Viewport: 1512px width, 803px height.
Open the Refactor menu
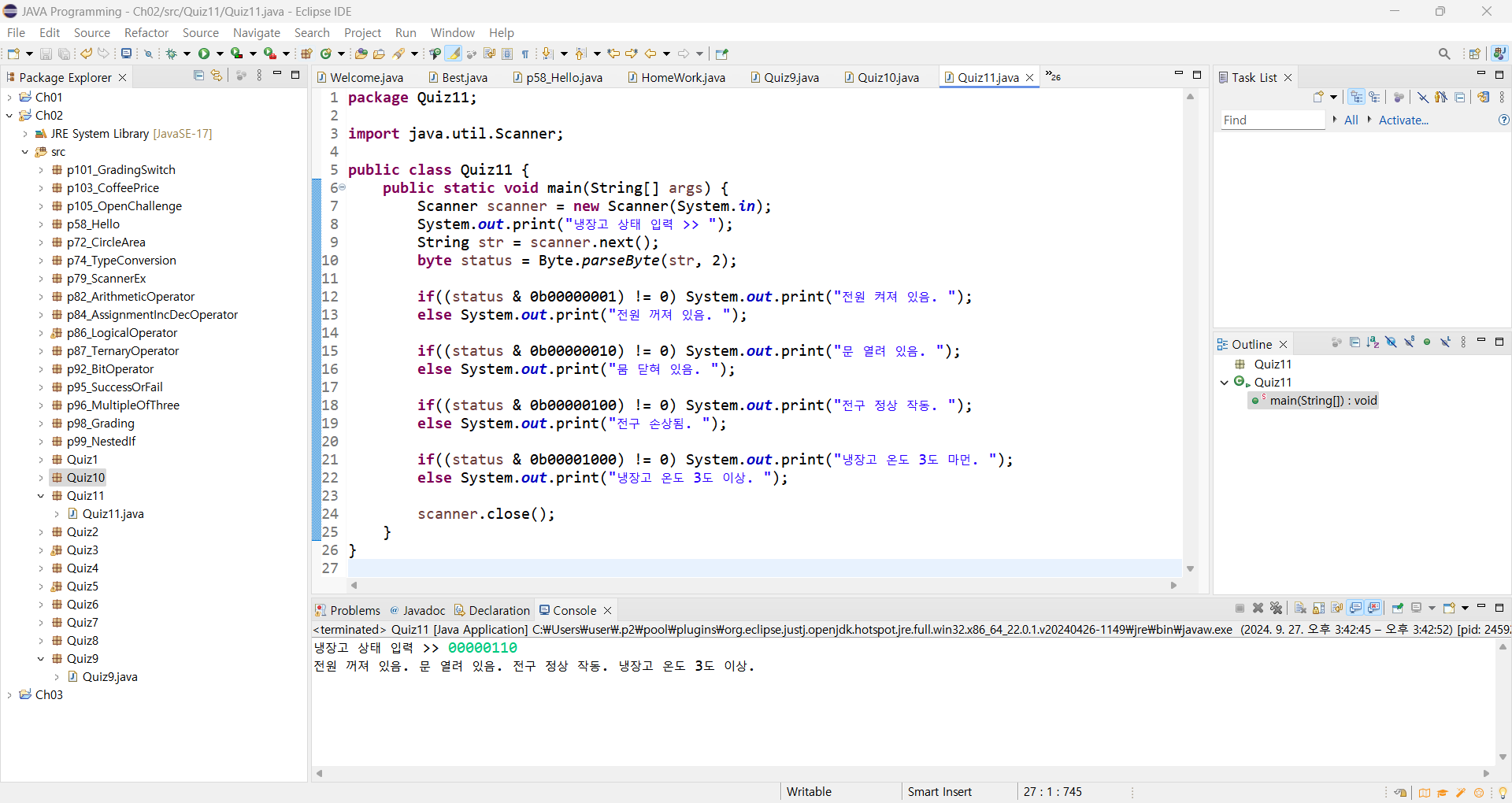[x=146, y=32]
